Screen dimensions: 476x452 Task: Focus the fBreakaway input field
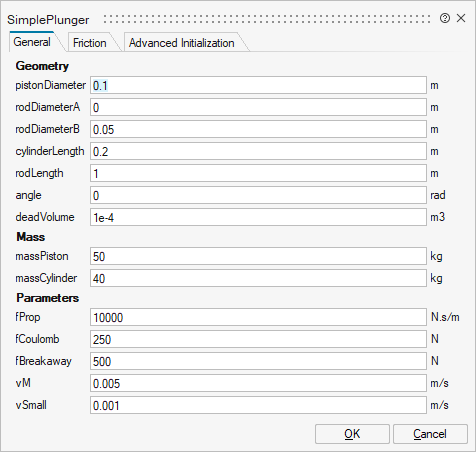pyautogui.click(x=258, y=361)
